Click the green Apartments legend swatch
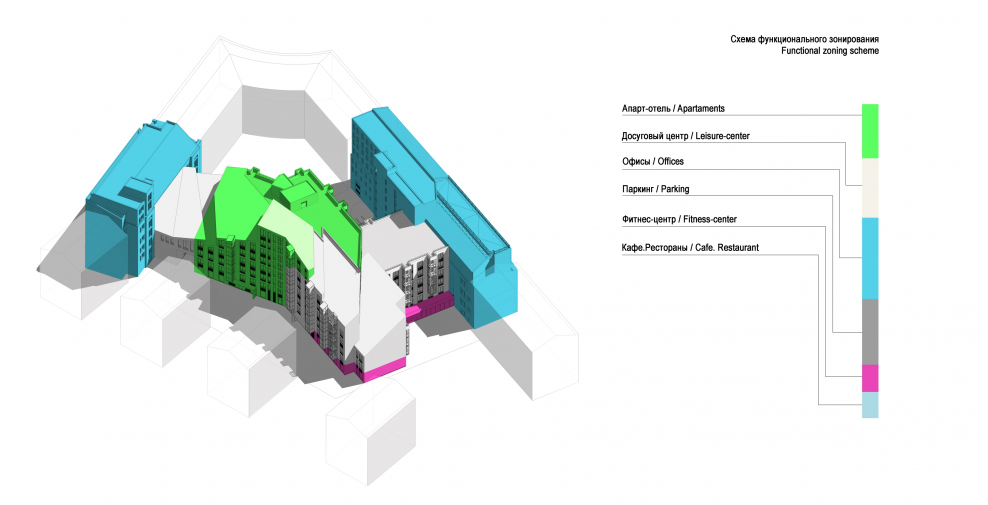 [869, 130]
